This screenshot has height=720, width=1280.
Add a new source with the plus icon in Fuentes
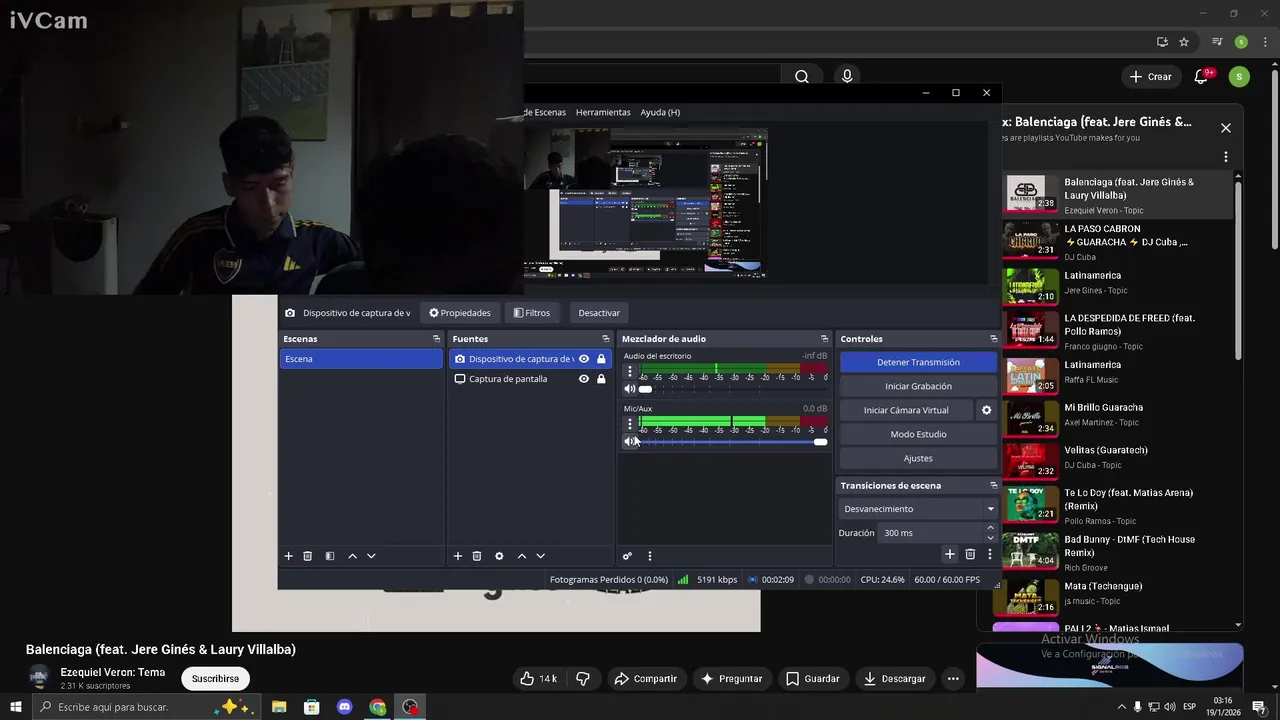(x=458, y=556)
